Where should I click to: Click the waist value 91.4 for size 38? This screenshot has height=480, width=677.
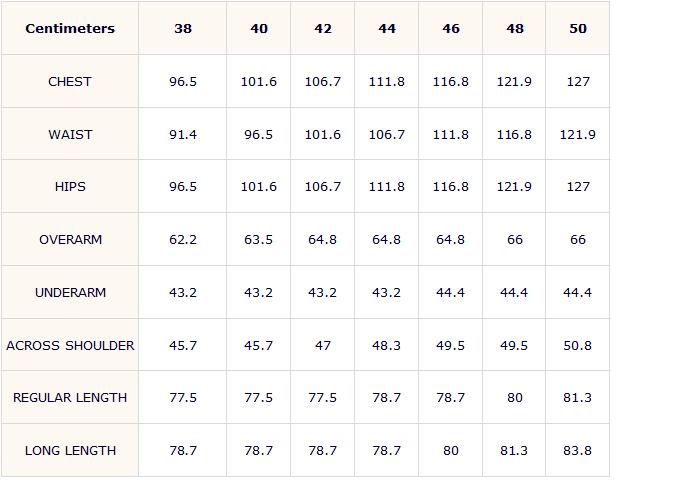pos(183,134)
